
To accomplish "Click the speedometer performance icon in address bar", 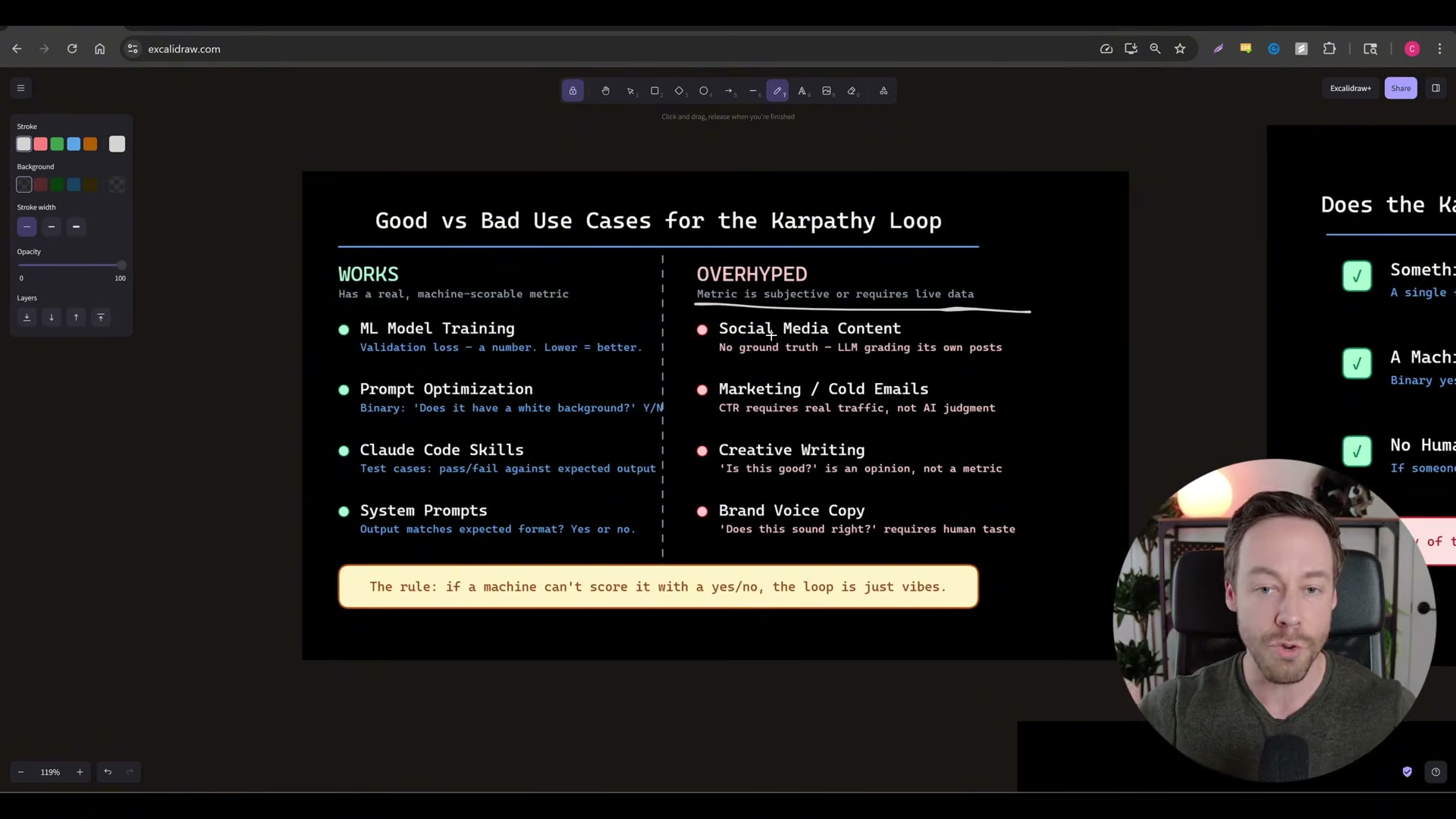I will (x=1106, y=49).
